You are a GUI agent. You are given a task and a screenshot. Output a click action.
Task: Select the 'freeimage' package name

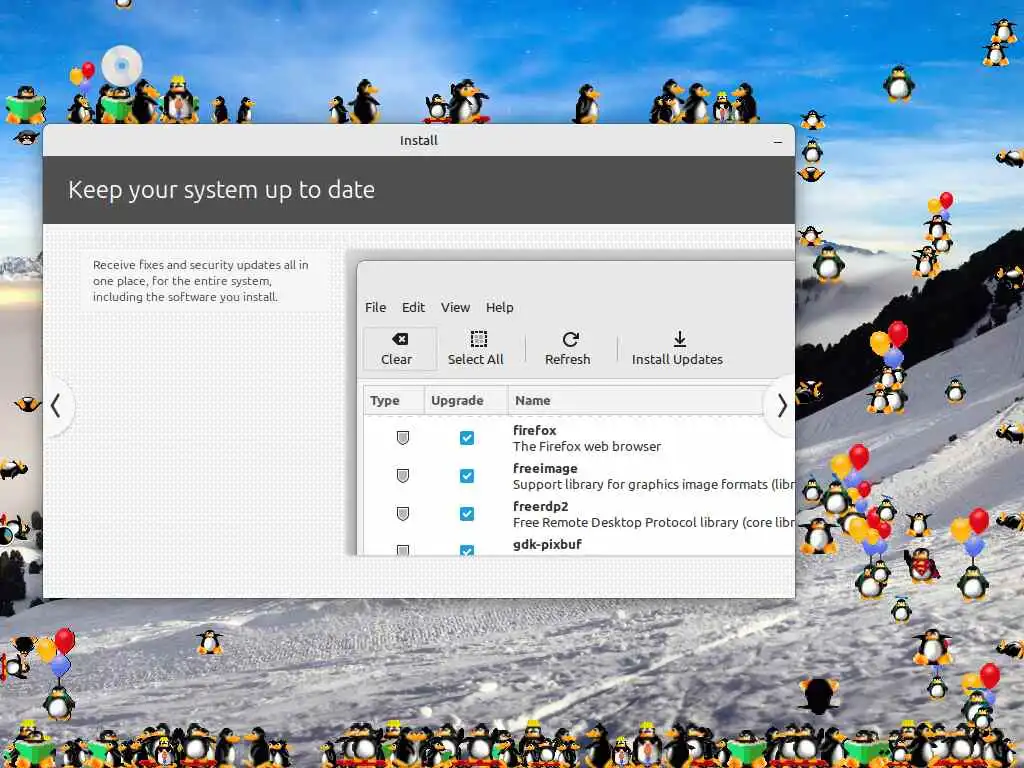[545, 468]
